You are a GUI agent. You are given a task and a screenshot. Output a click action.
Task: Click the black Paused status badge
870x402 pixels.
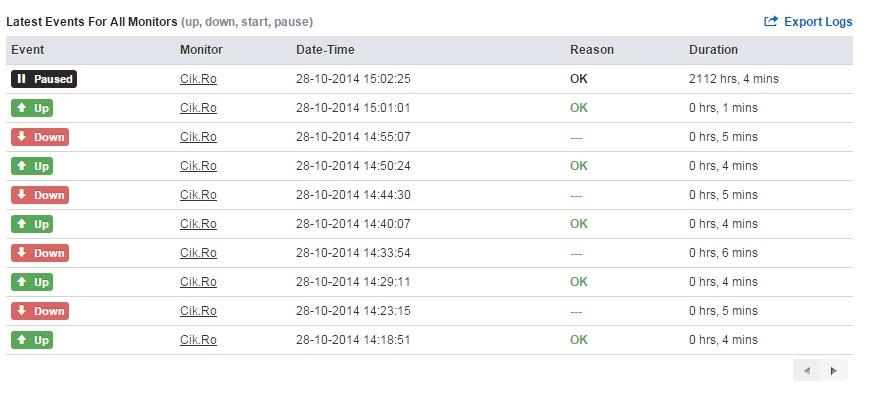pos(44,79)
